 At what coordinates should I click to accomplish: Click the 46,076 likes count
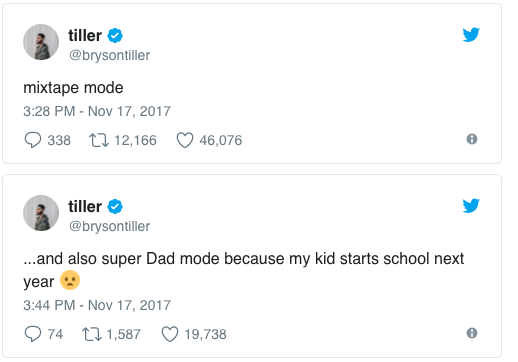221,140
